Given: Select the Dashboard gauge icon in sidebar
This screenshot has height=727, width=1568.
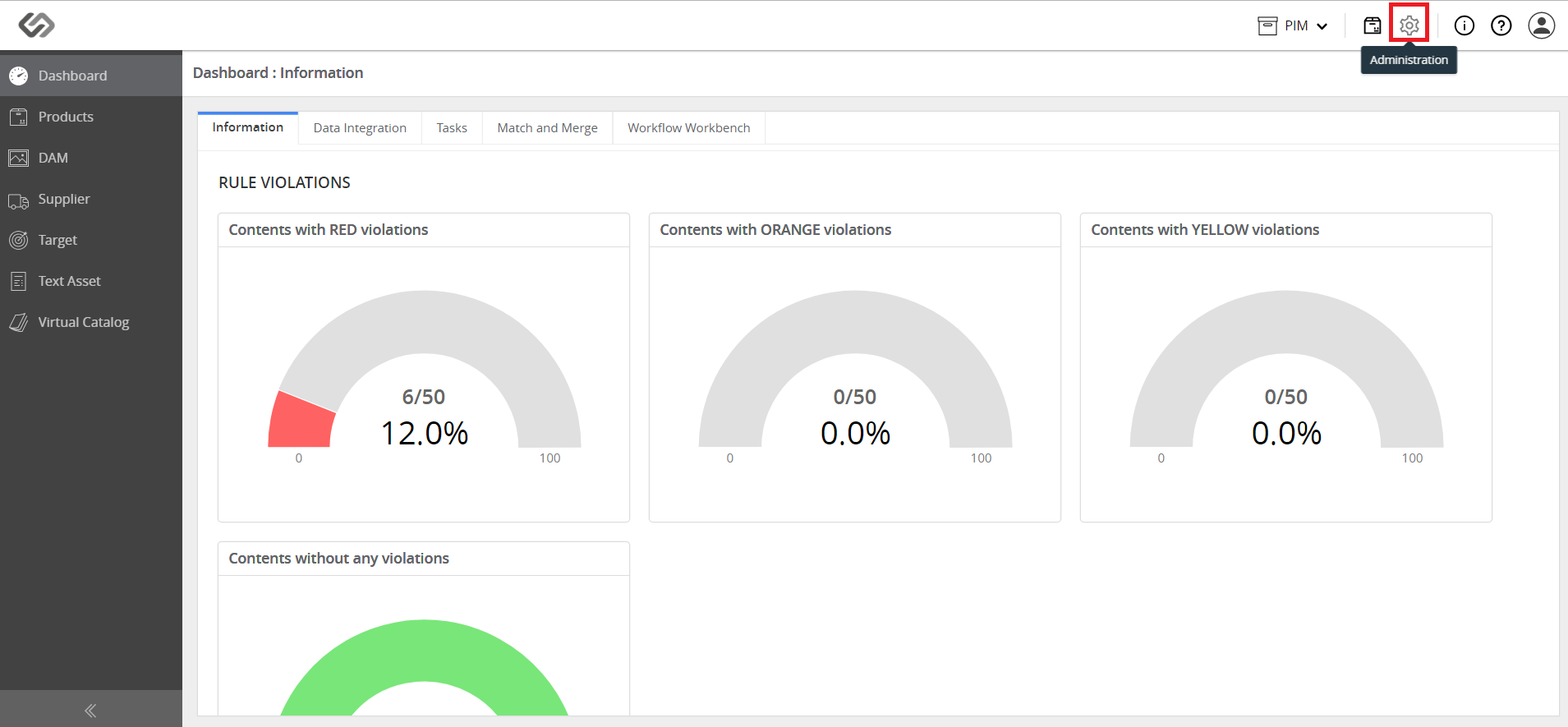Looking at the screenshot, I should click(18, 76).
